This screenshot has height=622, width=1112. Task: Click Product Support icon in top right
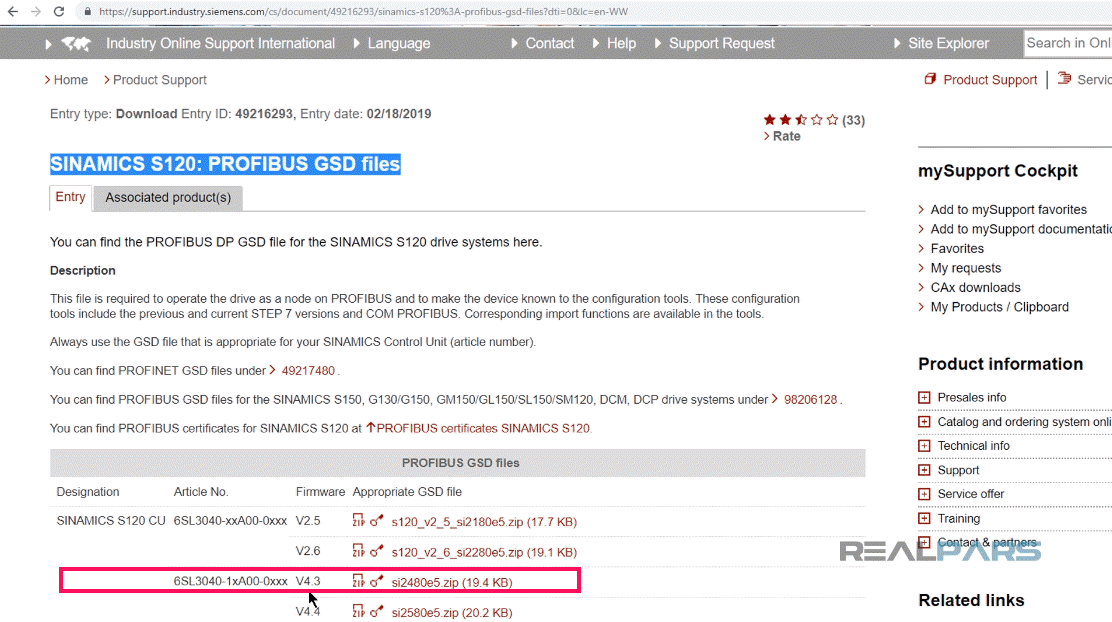(930, 79)
